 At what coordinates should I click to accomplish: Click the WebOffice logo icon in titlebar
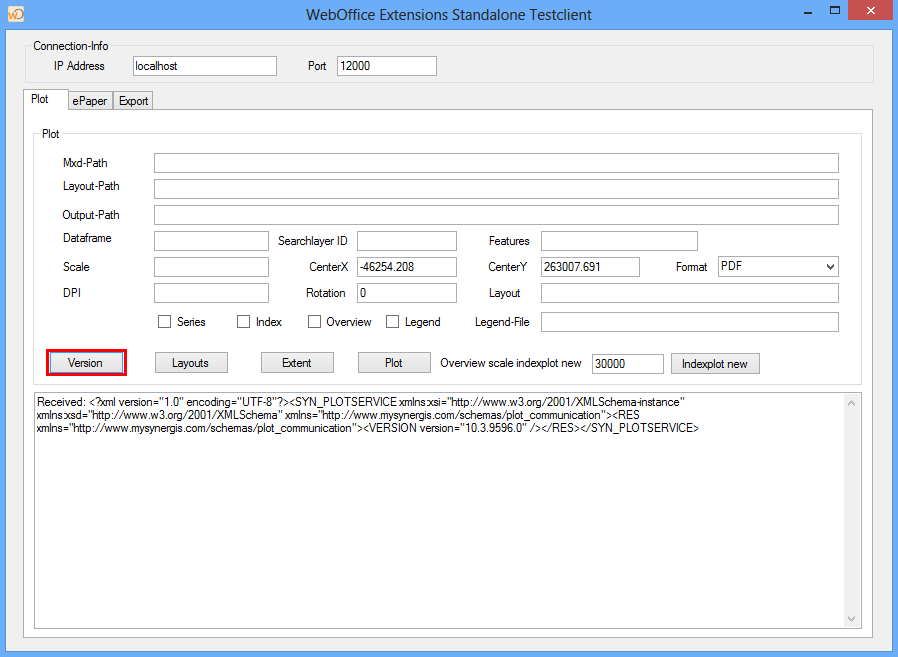[x=16, y=13]
